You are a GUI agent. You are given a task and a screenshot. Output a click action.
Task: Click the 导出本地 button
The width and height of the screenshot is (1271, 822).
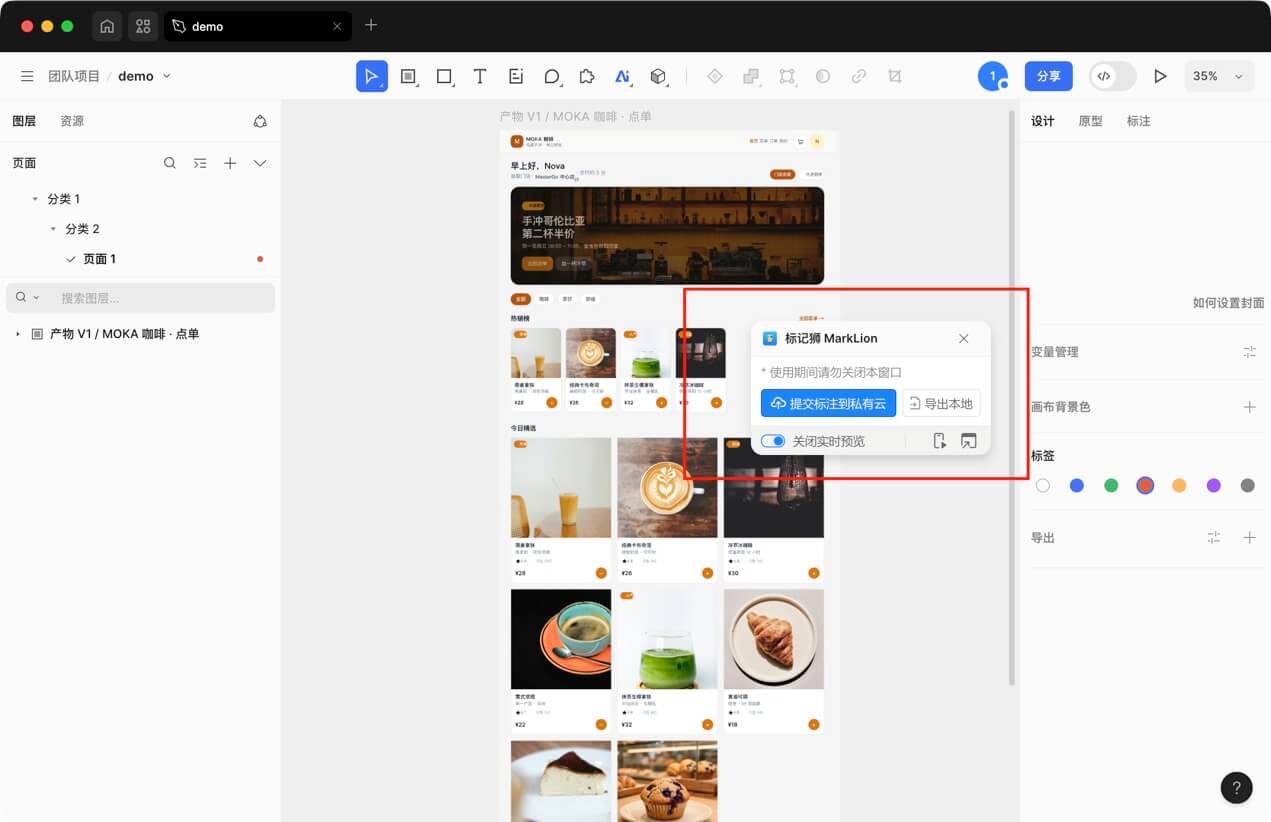tap(941, 404)
